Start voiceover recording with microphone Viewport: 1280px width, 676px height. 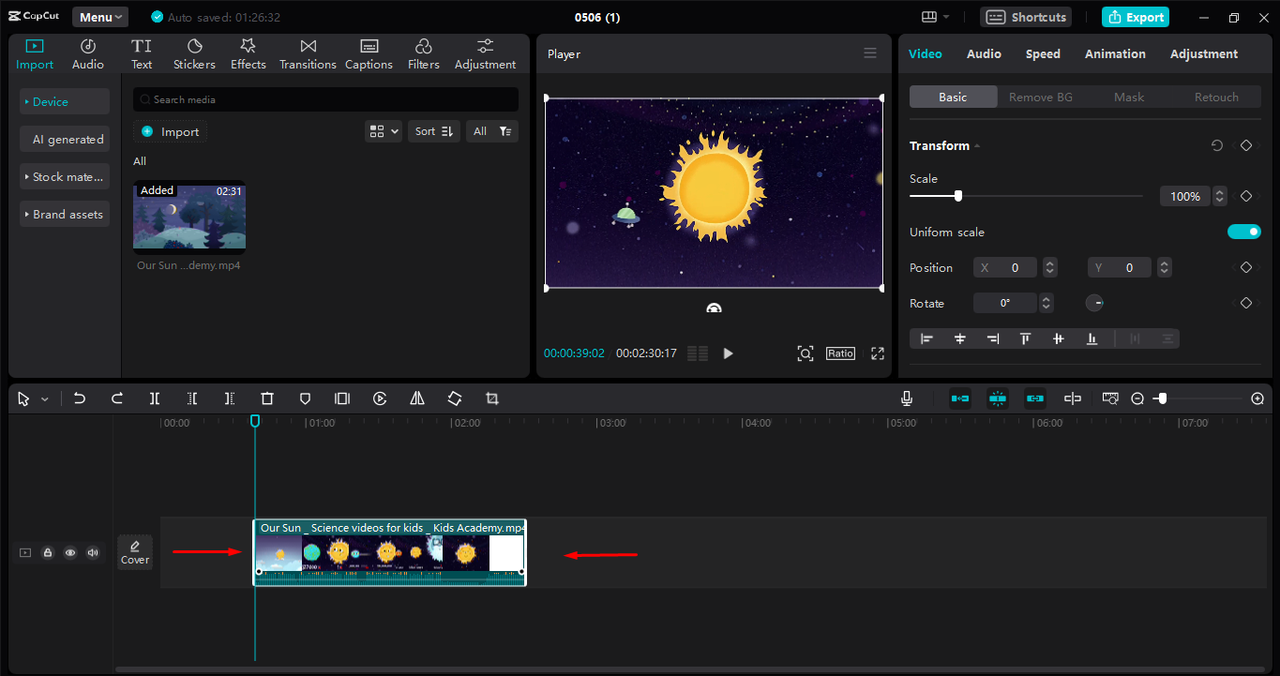(907, 399)
